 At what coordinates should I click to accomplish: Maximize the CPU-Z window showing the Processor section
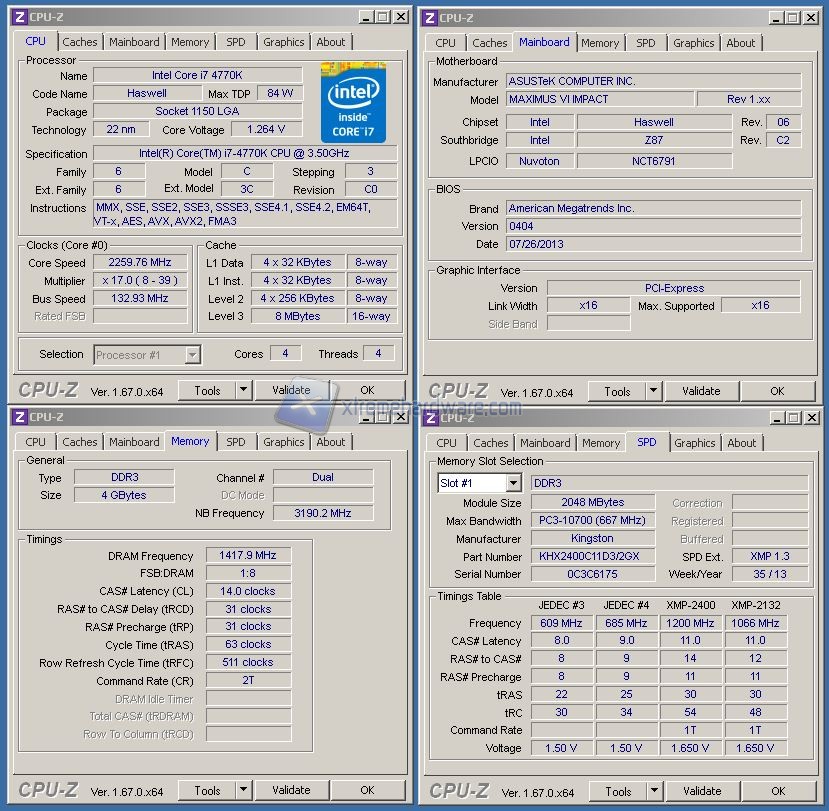[383, 17]
